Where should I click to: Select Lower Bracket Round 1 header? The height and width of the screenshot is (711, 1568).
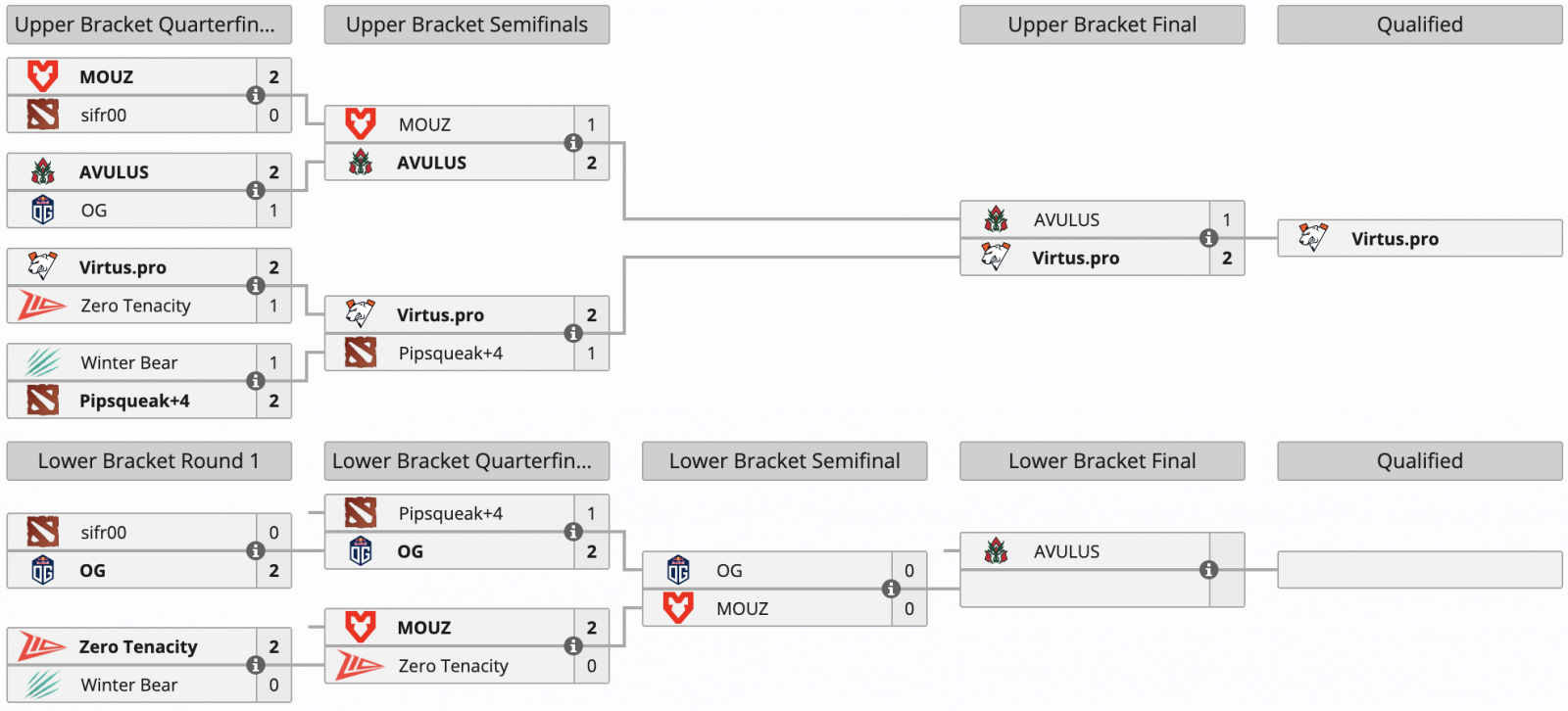pos(149,461)
